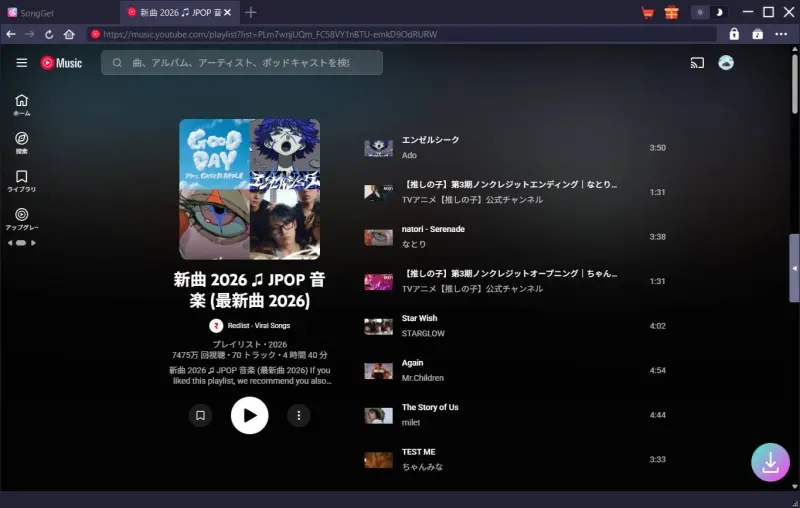Open the browser three-dot more menu
Image resolution: width=800 pixels, height=508 pixels.
(x=781, y=34)
